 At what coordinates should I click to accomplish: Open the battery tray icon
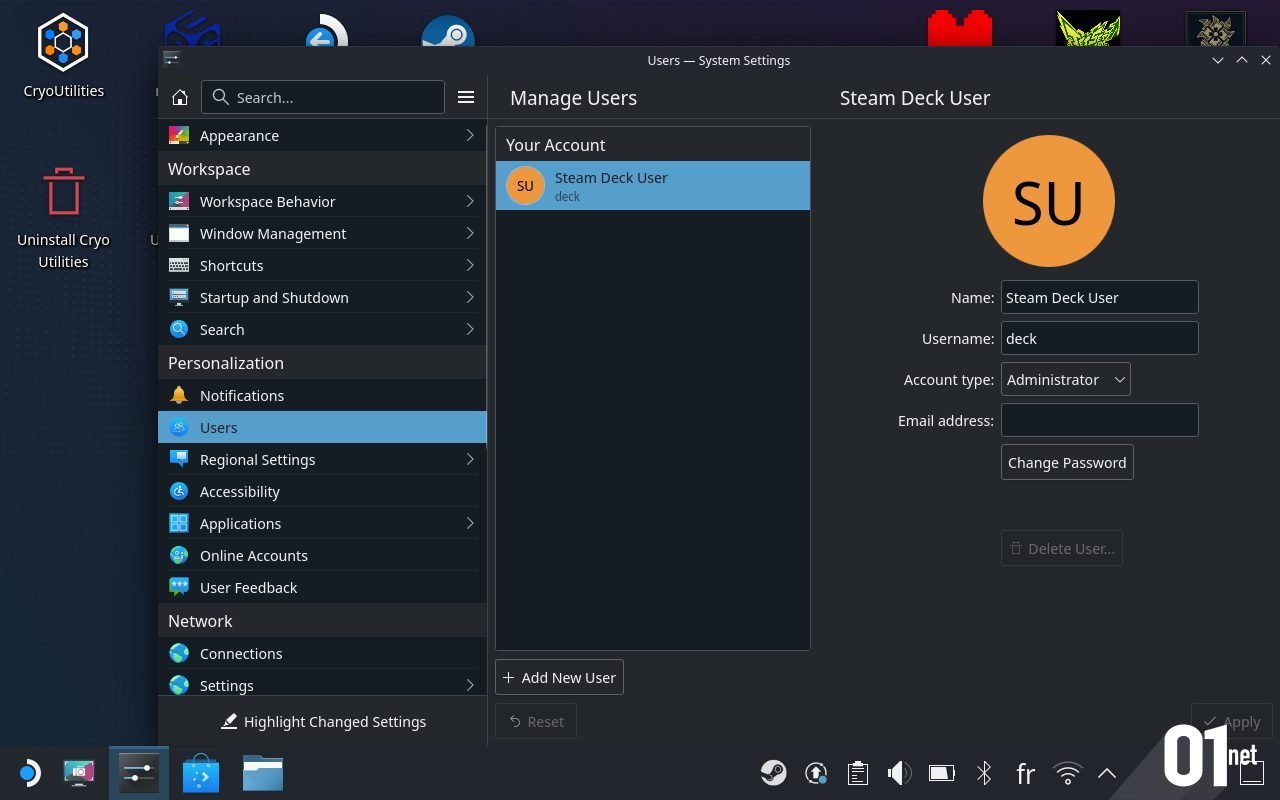[x=941, y=773]
